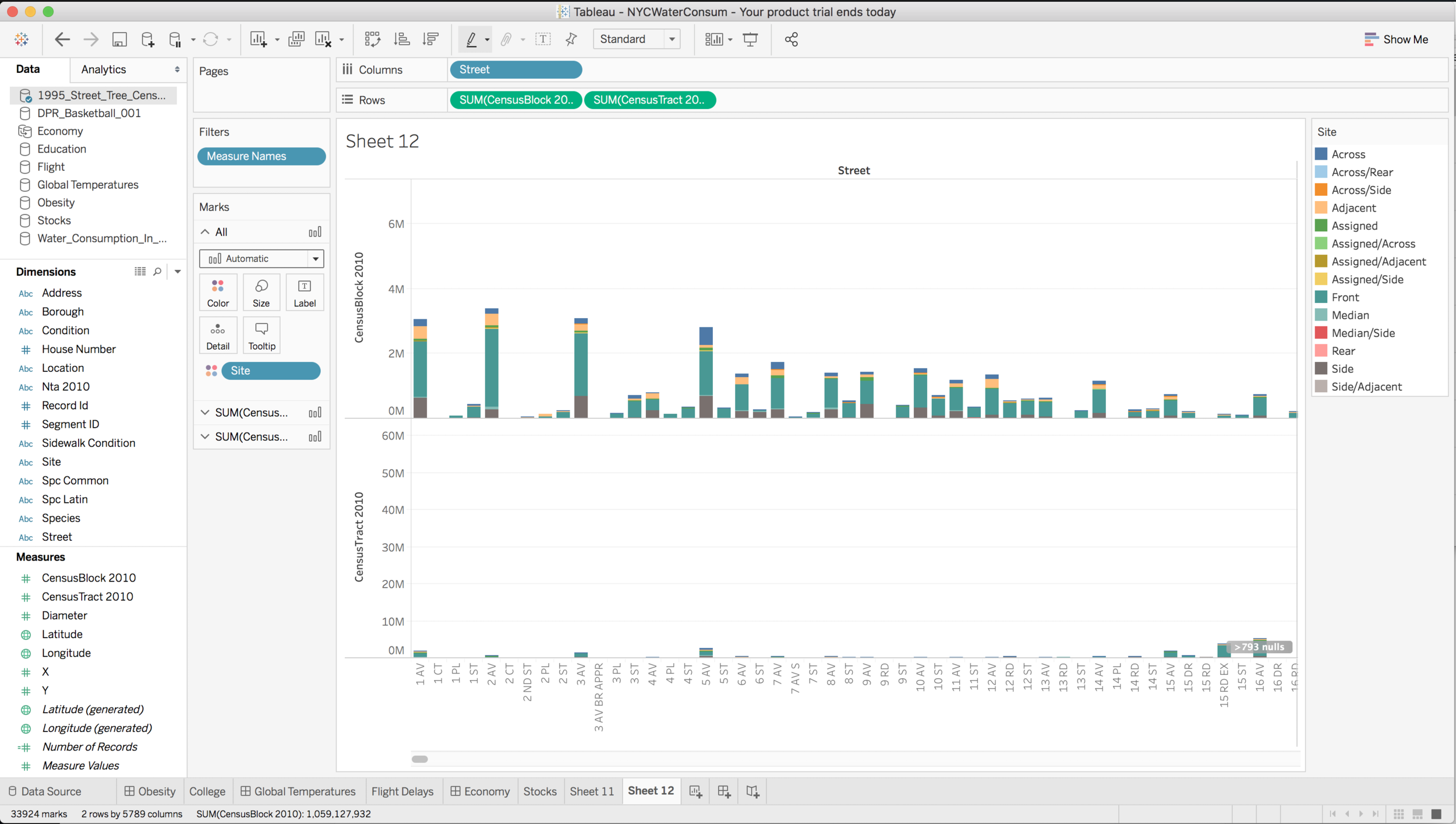Viewport: 1456px width, 824px height.
Task: Click the Color mark card button
Action: 218,293
